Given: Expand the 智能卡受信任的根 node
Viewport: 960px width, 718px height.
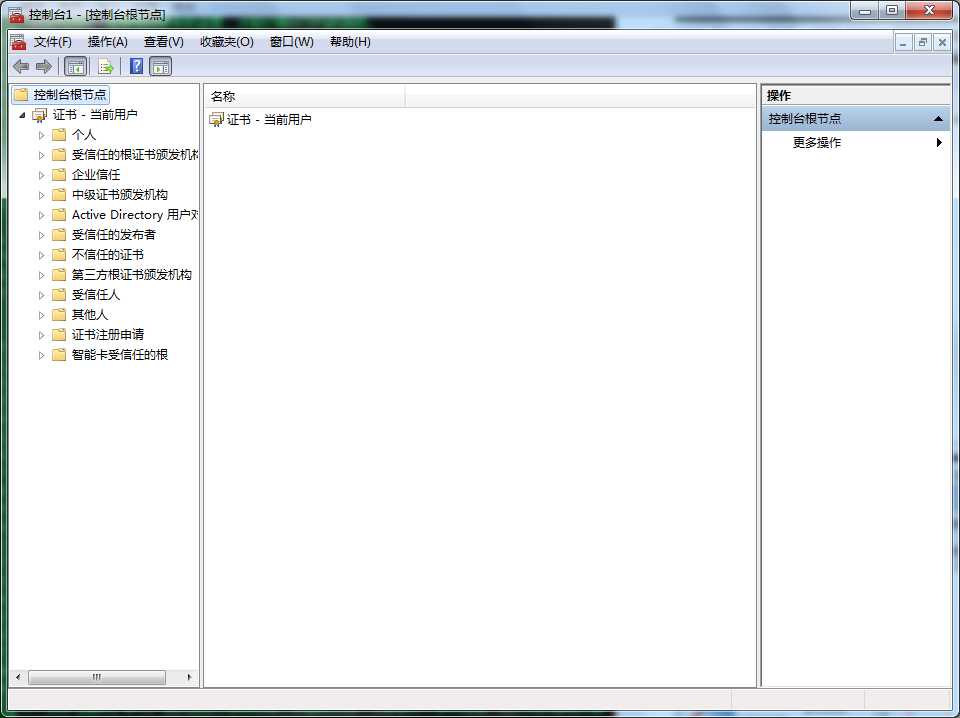Looking at the screenshot, I should tap(42, 355).
